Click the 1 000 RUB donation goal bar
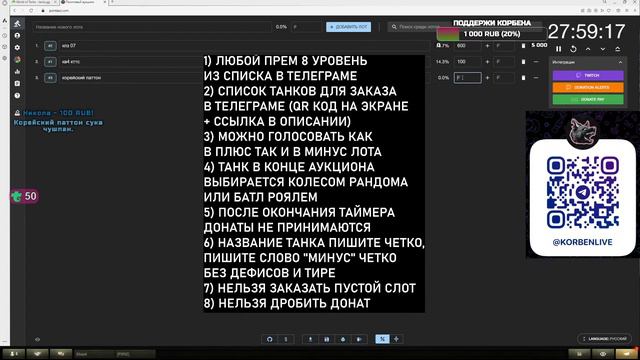Image resolution: width=640 pixels, height=360 pixels. click(x=491, y=34)
